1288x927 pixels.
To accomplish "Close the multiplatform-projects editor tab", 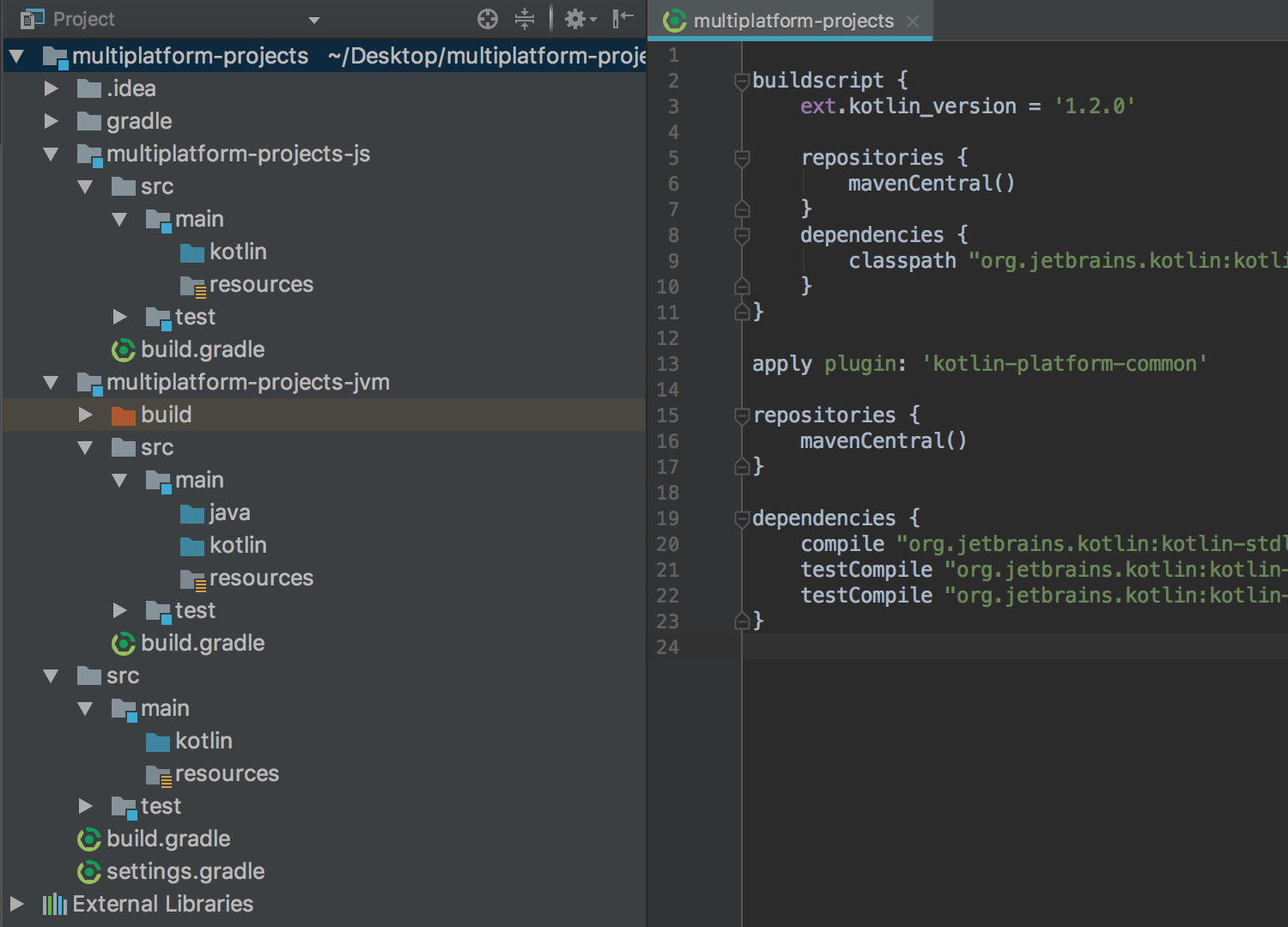I will click(x=913, y=21).
